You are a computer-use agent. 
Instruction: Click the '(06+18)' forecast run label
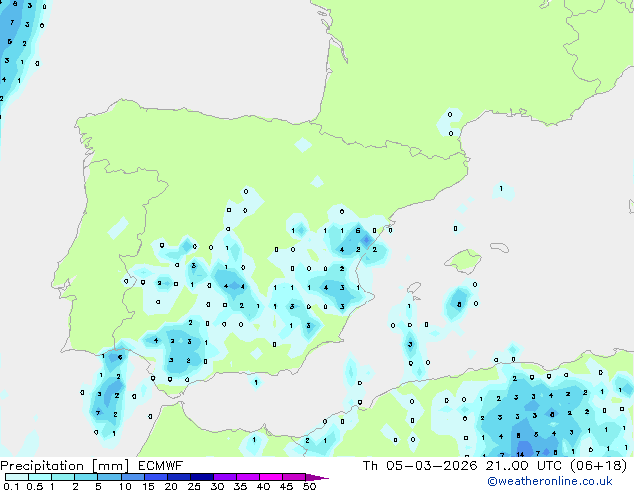(598, 466)
